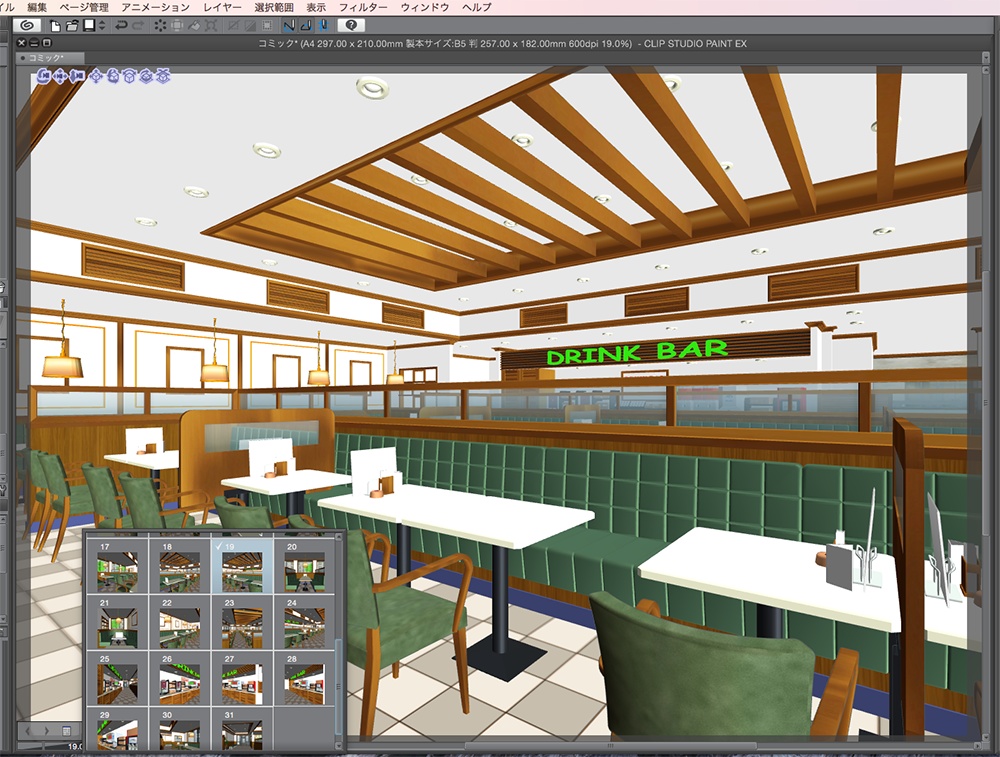Open the レイヤー menu

click(x=222, y=7)
